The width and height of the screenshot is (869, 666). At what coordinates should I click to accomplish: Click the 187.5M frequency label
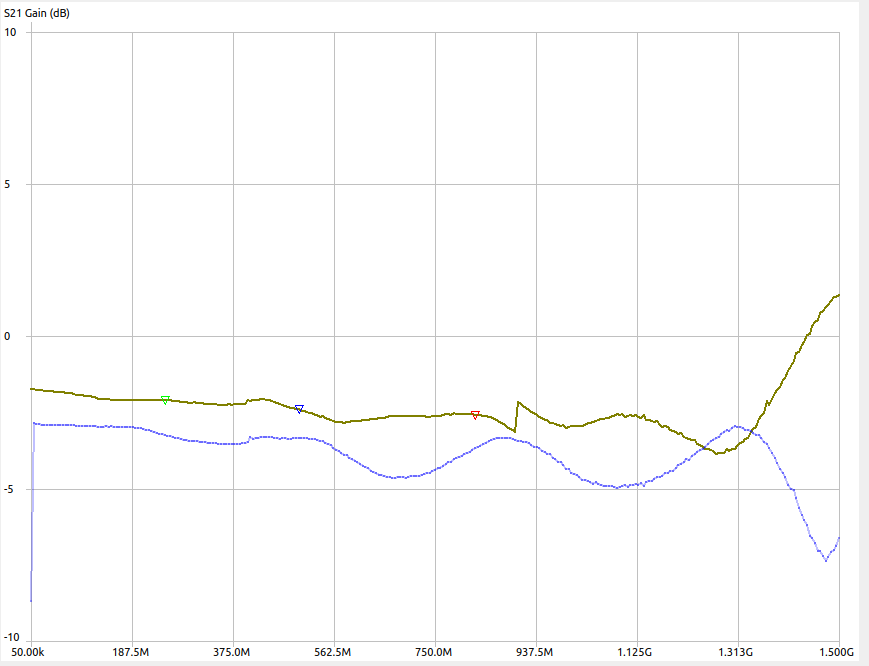coord(132,652)
